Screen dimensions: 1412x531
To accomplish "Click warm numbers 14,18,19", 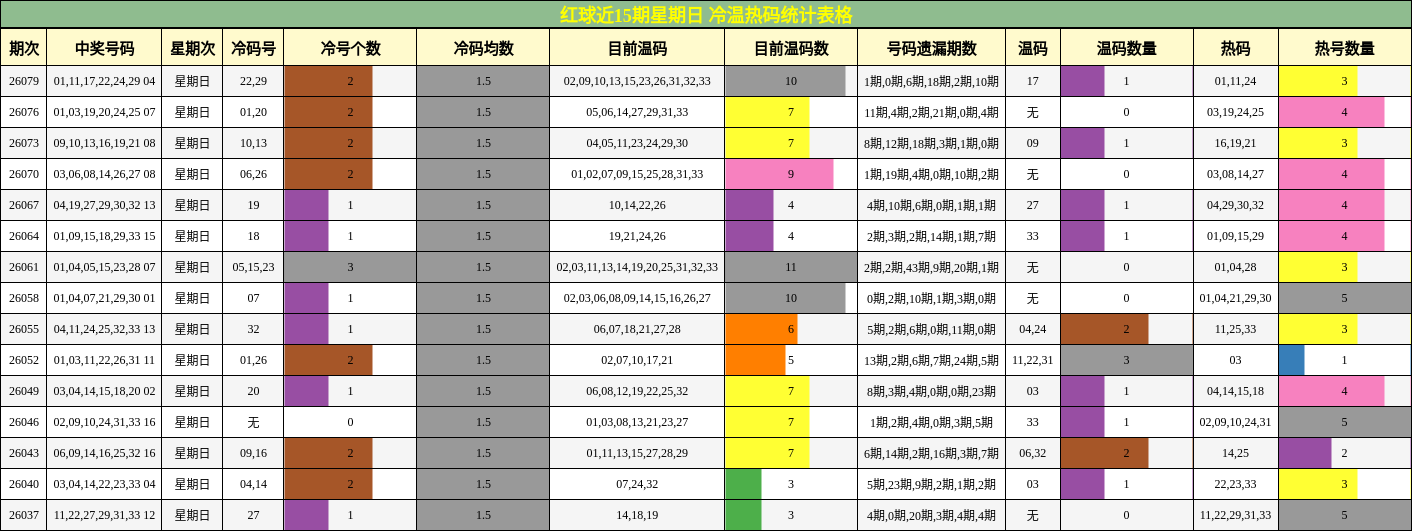I will pos(637,515).
